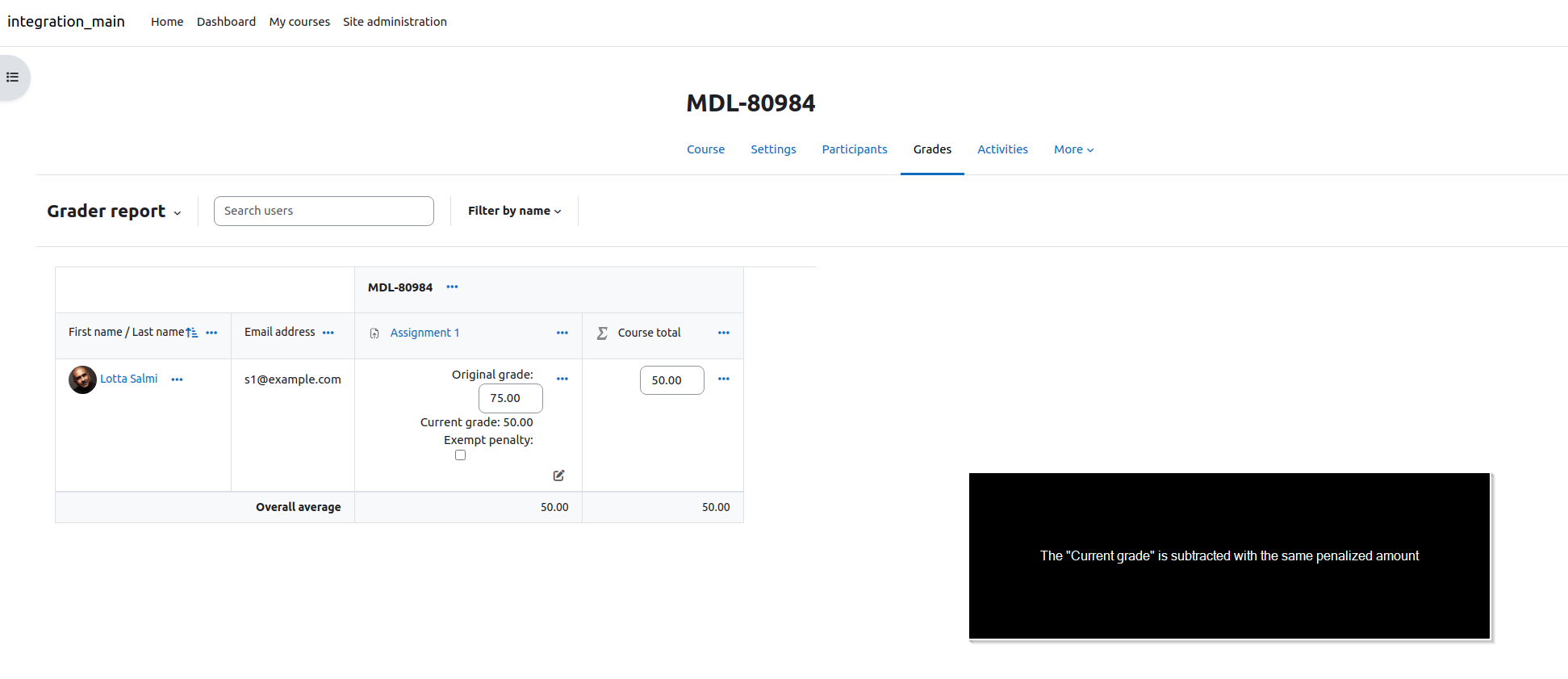Image resolution: width=1568 pixels, height=679 pixels.
Task: Click the Email address column header
Action: pos(279,332)
